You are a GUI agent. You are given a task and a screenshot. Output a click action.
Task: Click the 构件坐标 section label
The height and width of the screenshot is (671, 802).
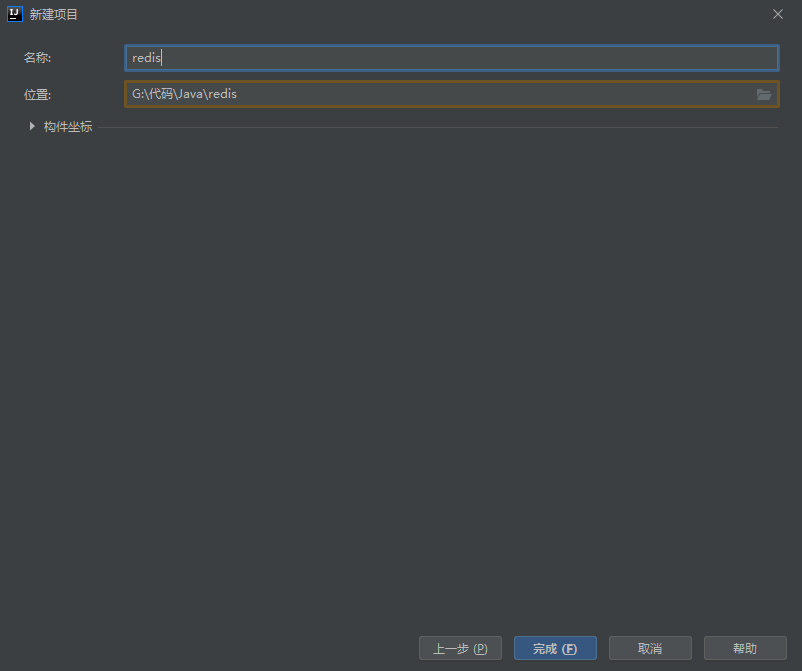[x=67, y=127]
